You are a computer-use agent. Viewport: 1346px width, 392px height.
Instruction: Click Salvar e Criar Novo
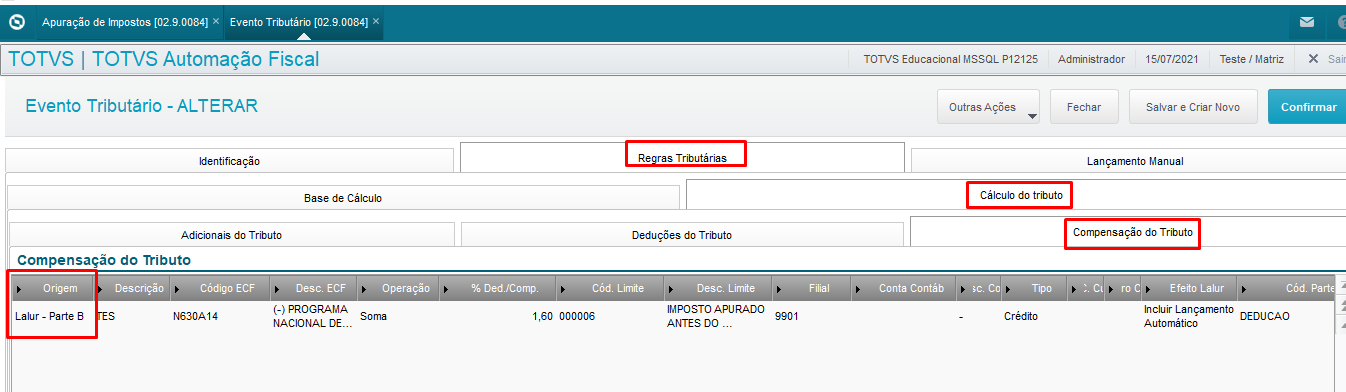click(x=1193, y=107)
